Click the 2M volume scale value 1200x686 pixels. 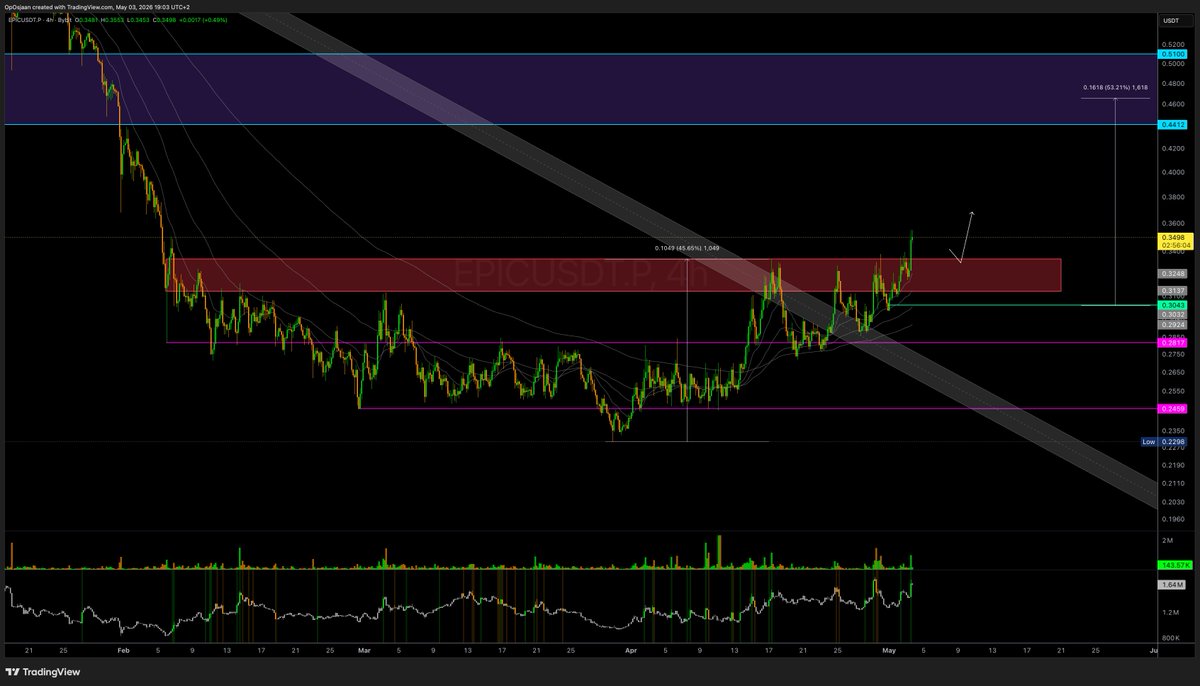pyautogui.click(x=1167, y=540)
